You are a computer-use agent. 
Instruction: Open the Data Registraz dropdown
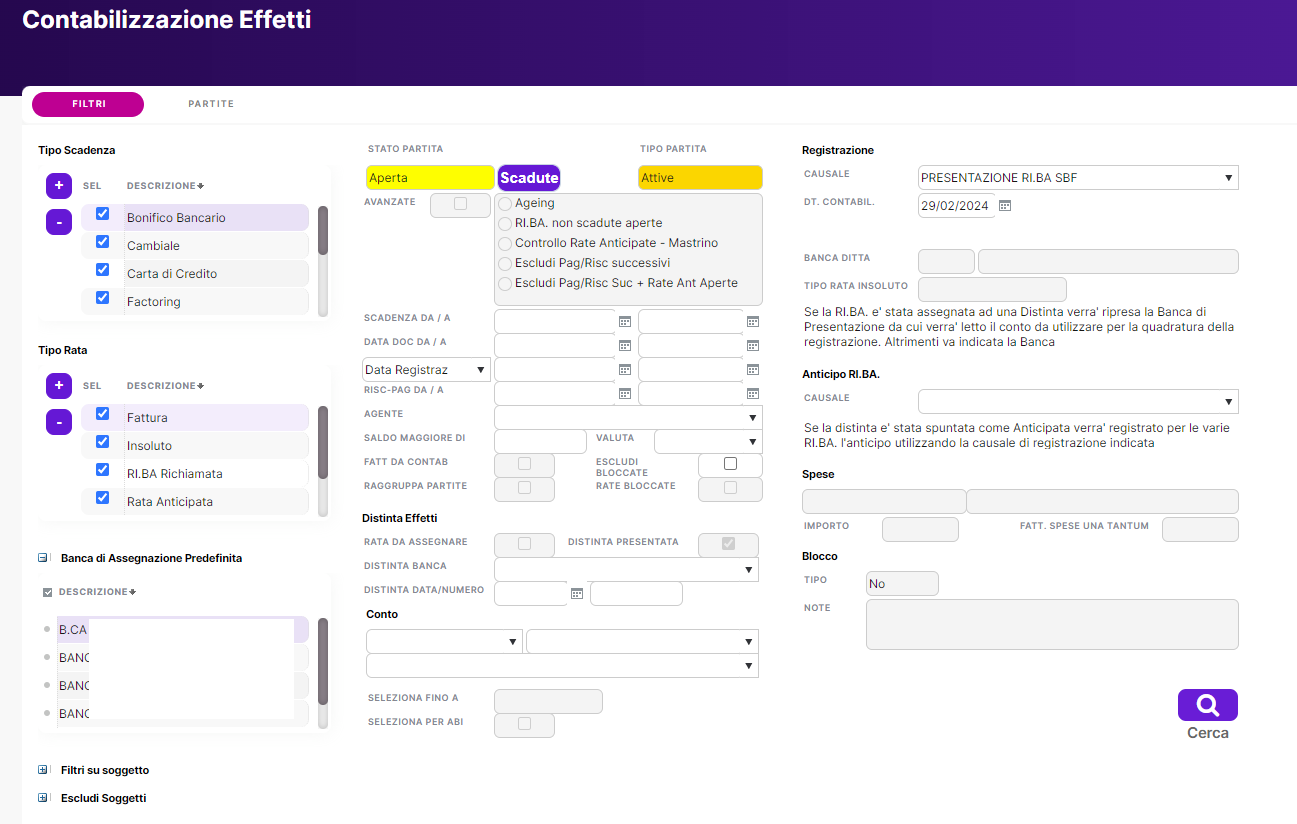click(426, 370)
